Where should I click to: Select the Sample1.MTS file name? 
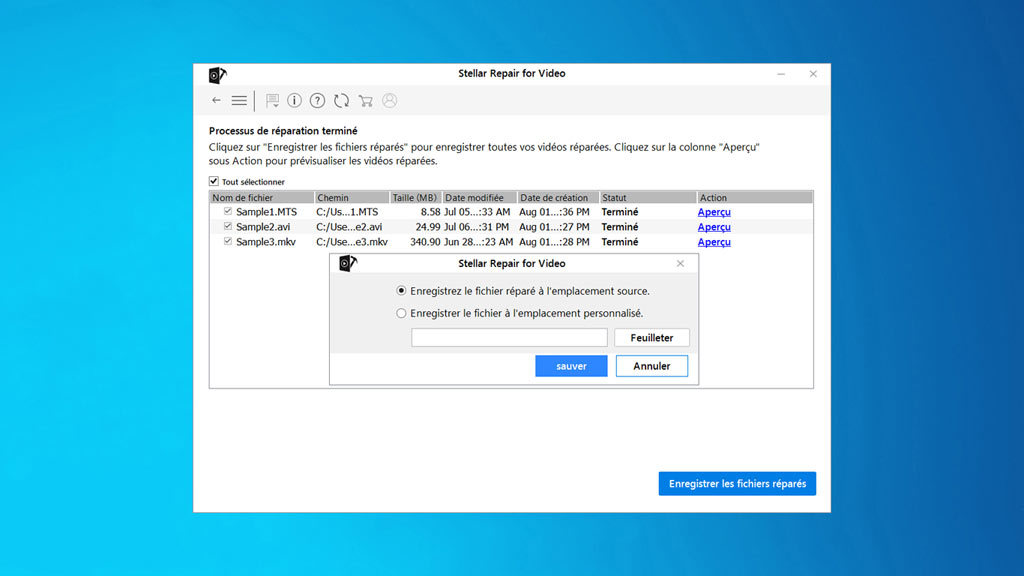266,212
